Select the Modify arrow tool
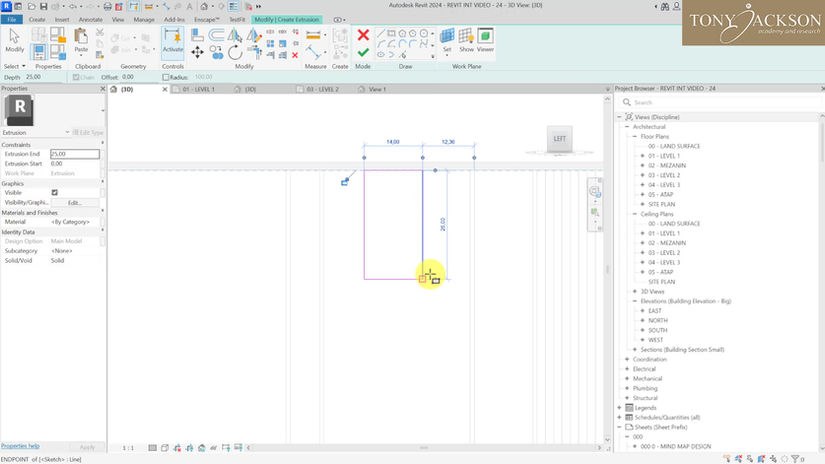 [14, 41]
